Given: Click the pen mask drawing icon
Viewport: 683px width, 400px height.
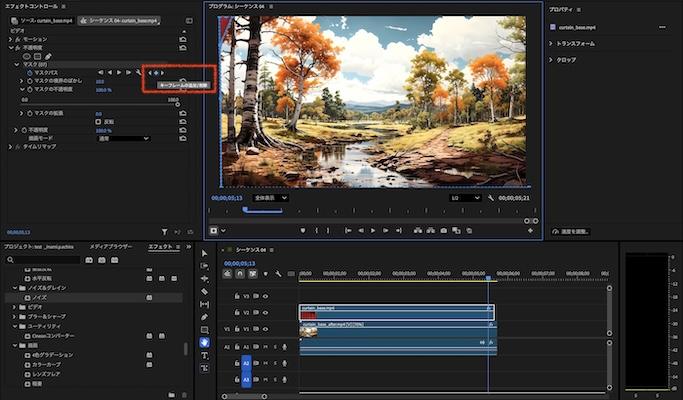Looking at the screenshot, I should pyautogui.click(x=48, y=56).
